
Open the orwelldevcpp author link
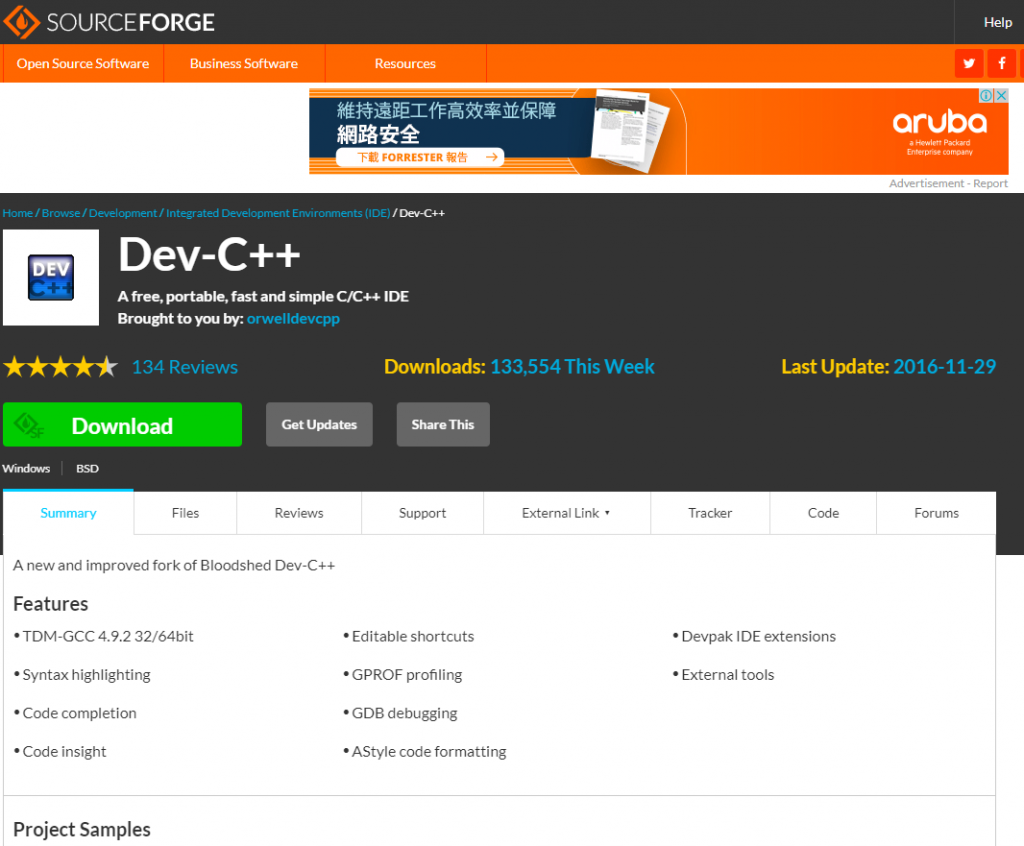[293, 319]
